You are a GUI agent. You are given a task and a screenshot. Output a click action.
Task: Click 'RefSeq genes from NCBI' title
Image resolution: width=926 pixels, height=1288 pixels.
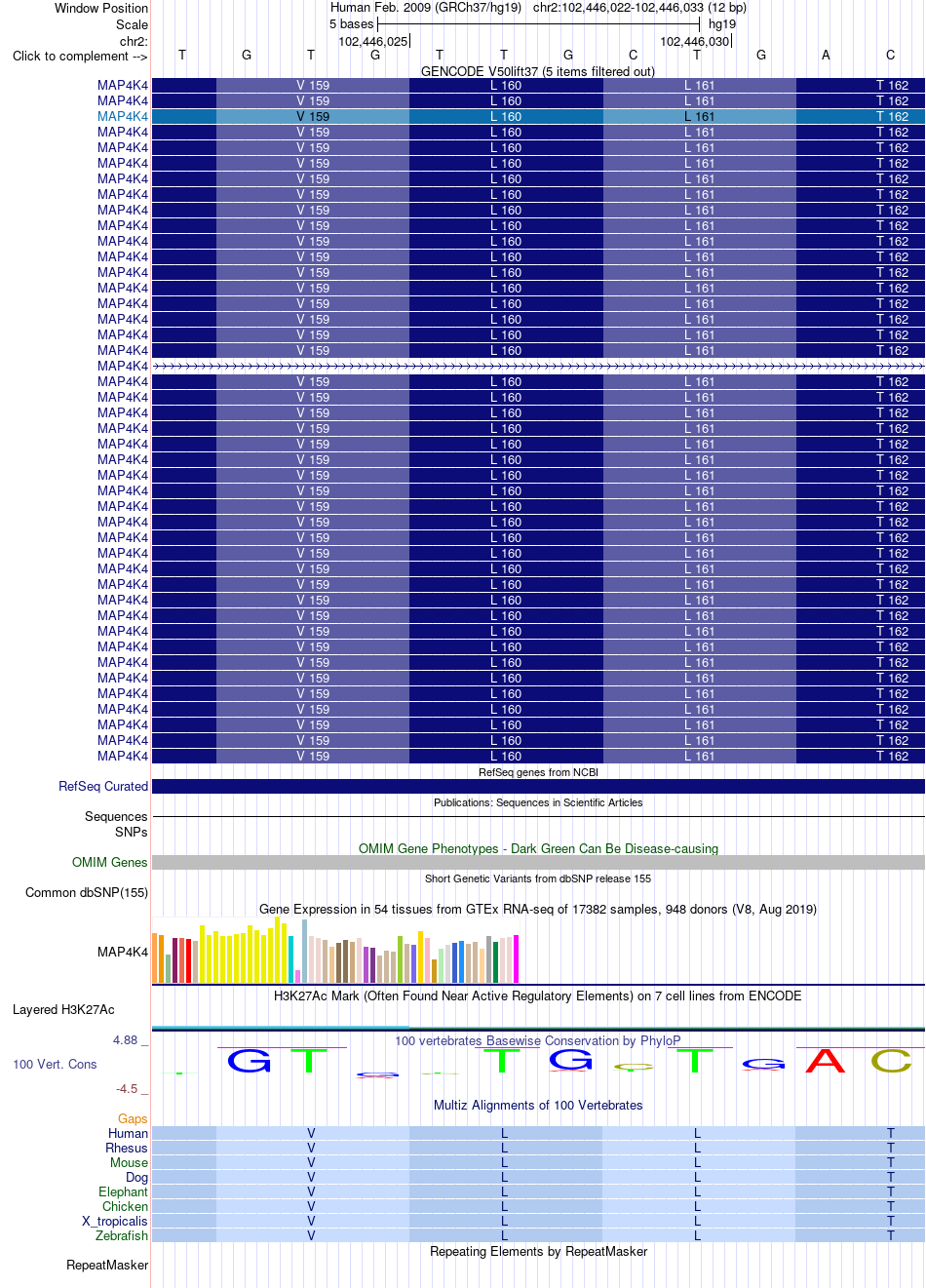[x=538, y=772]
